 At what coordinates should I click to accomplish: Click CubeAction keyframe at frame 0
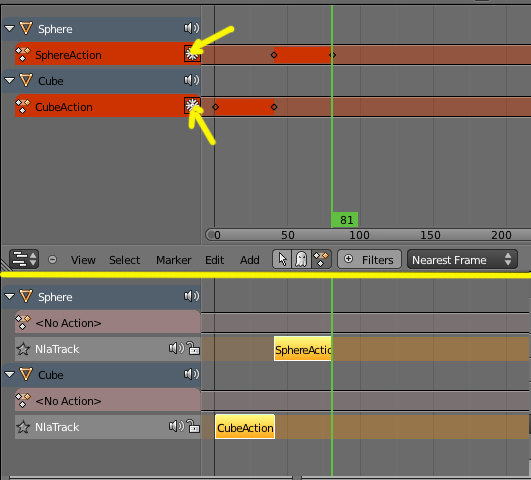(215, 107)
